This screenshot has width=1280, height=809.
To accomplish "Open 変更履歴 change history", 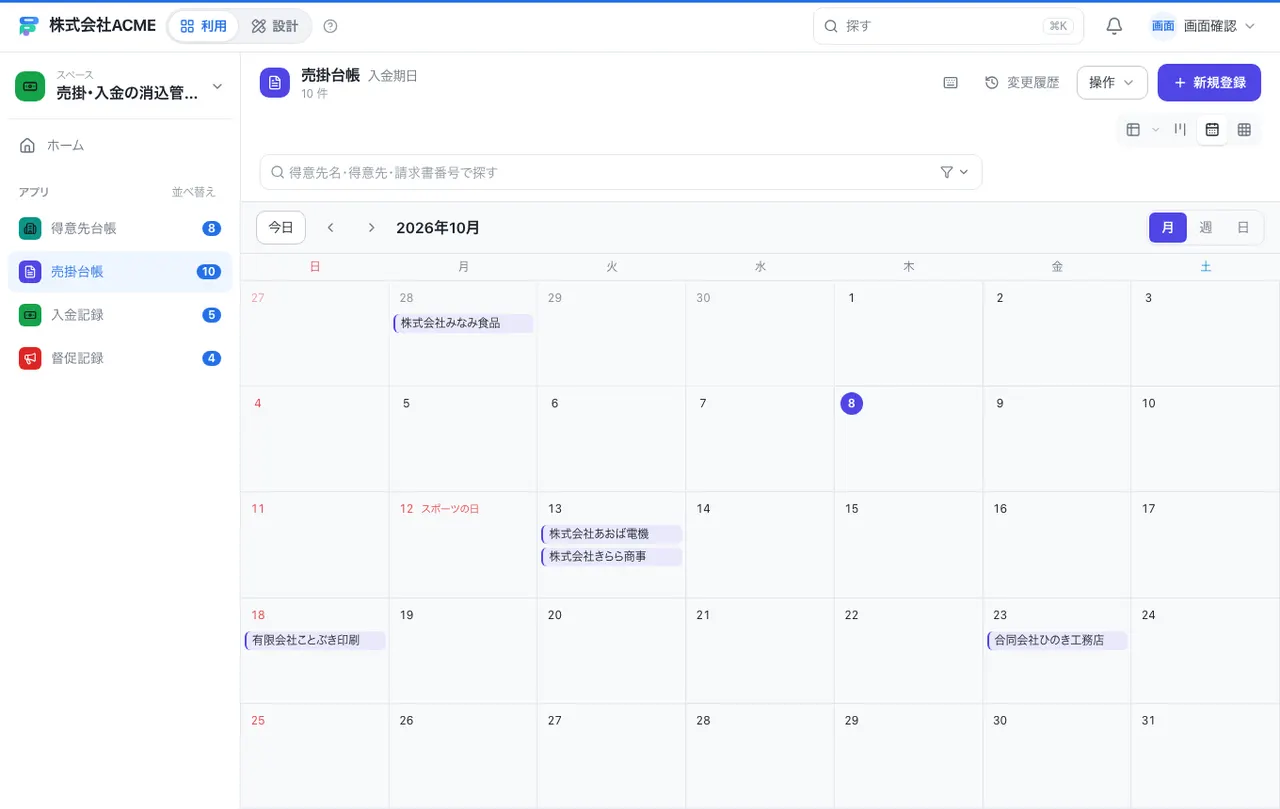I will pyautogui.click(x=1022, y=83).
